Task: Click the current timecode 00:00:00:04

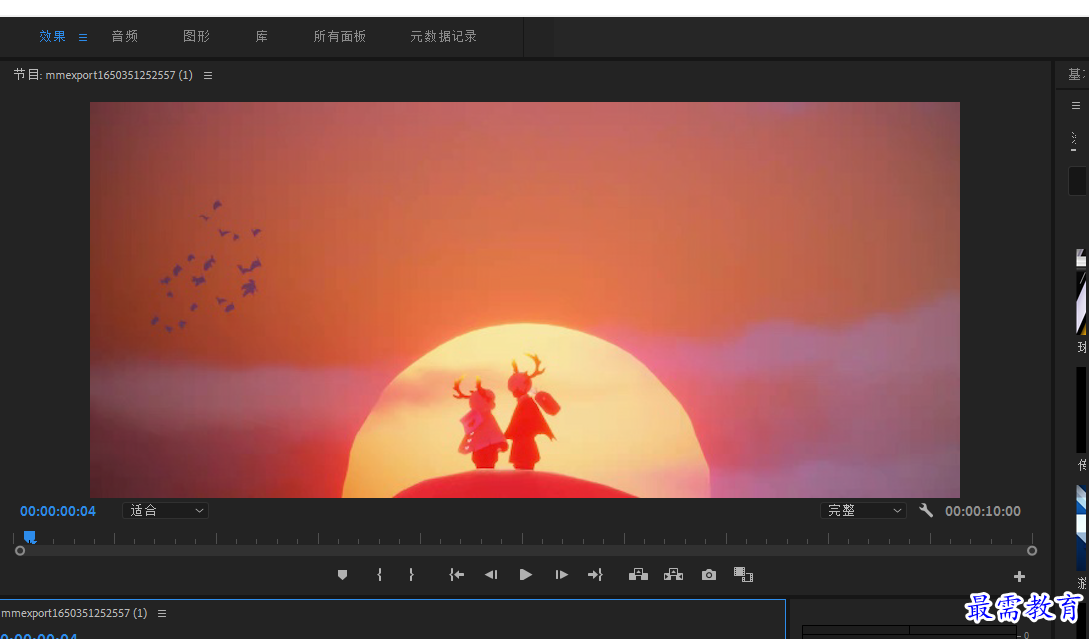Action: pyautogui.click(x=58, y=511)
